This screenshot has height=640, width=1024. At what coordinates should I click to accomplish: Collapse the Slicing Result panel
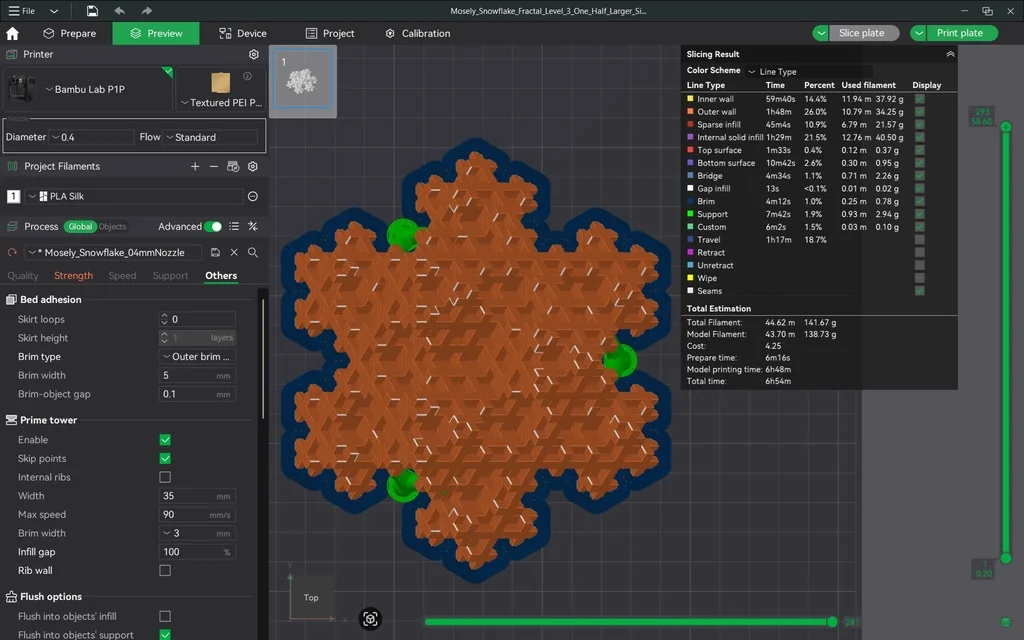950,55
